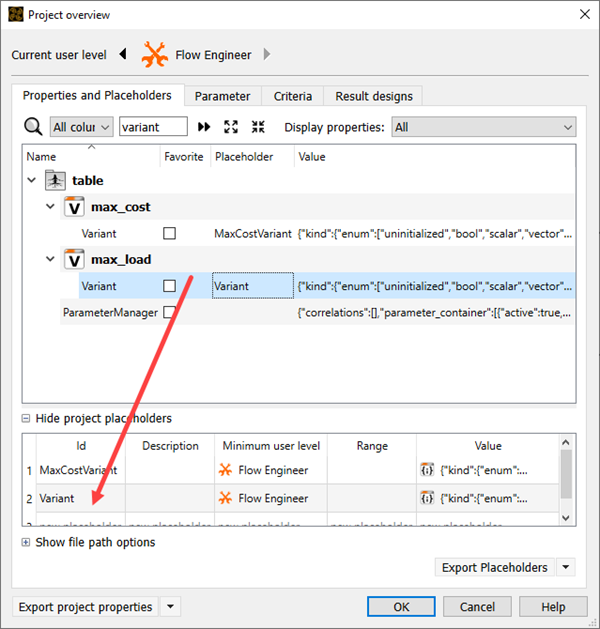Decrease user level with left arrow

click(123, 54)
